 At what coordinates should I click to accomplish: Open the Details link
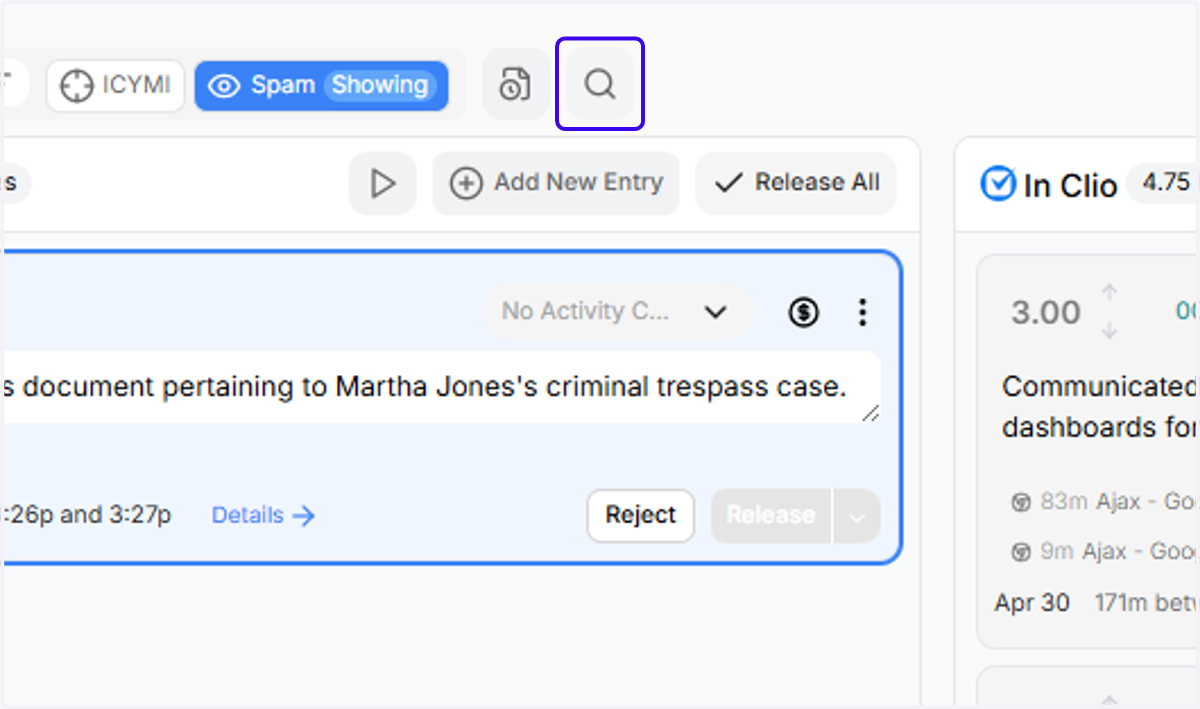coord(263,515)
